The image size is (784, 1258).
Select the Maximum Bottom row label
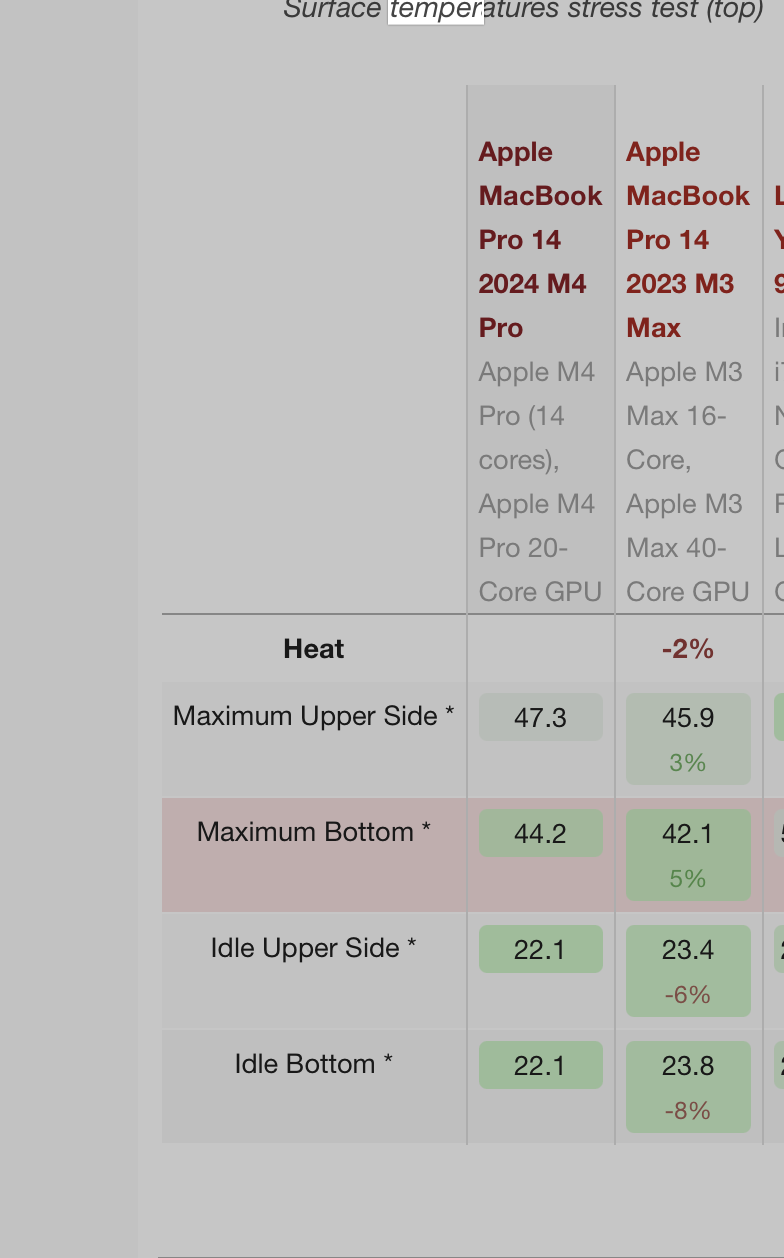click(314, 832)
